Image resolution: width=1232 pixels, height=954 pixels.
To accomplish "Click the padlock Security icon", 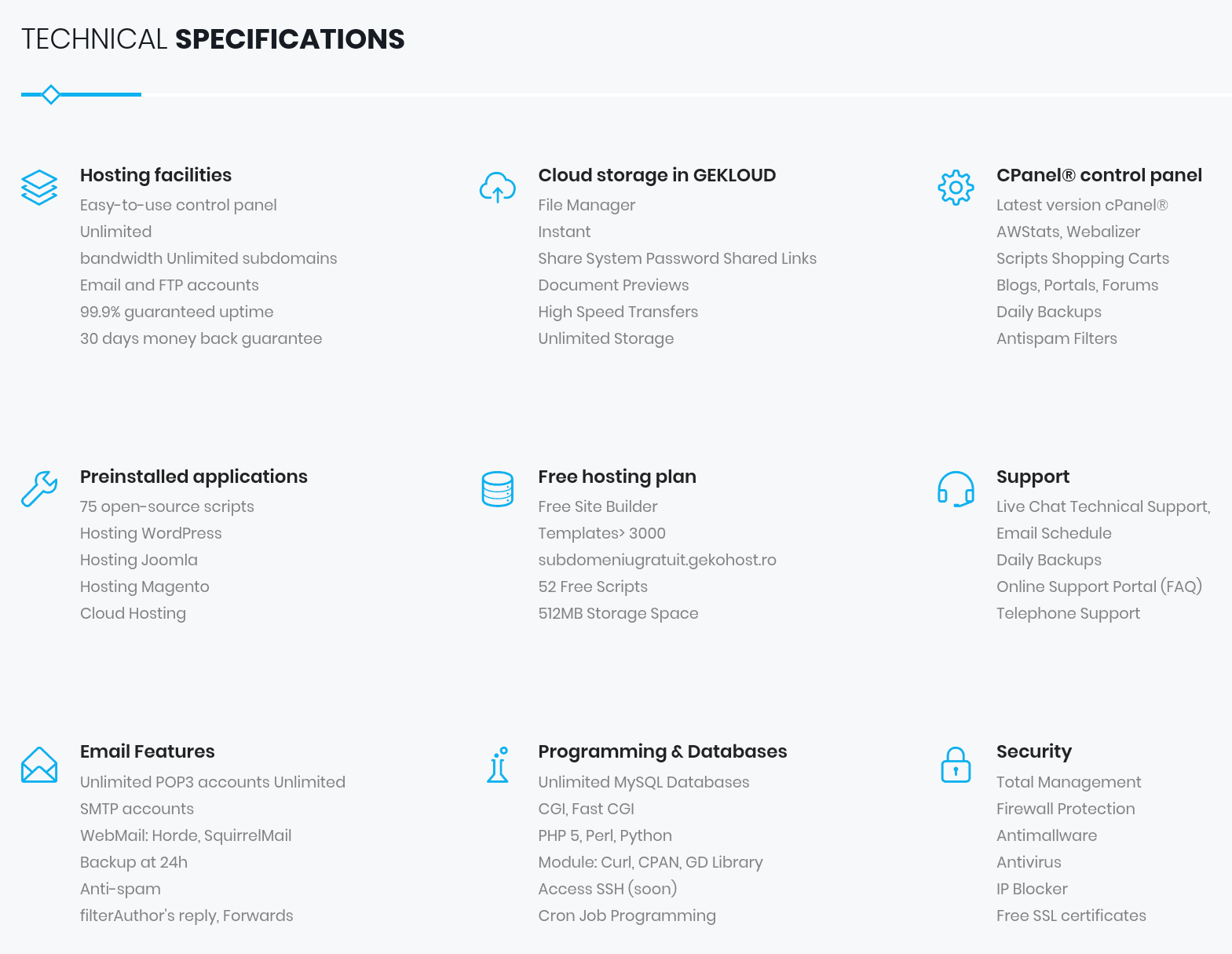I will coord(956,765).
